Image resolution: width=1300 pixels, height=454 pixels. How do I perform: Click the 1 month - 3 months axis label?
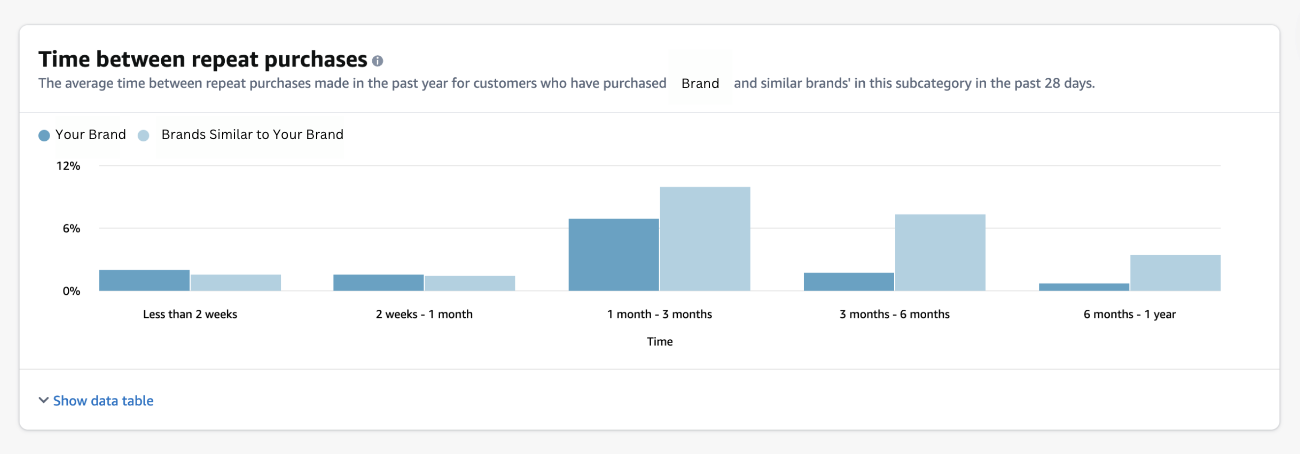point(660,314)
